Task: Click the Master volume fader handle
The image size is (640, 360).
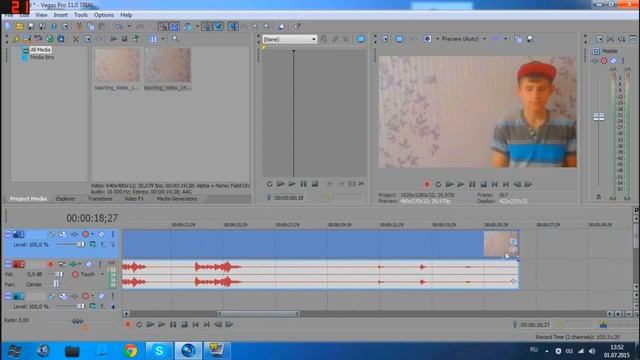Action: pyautogui.click(x=599, y=117)
